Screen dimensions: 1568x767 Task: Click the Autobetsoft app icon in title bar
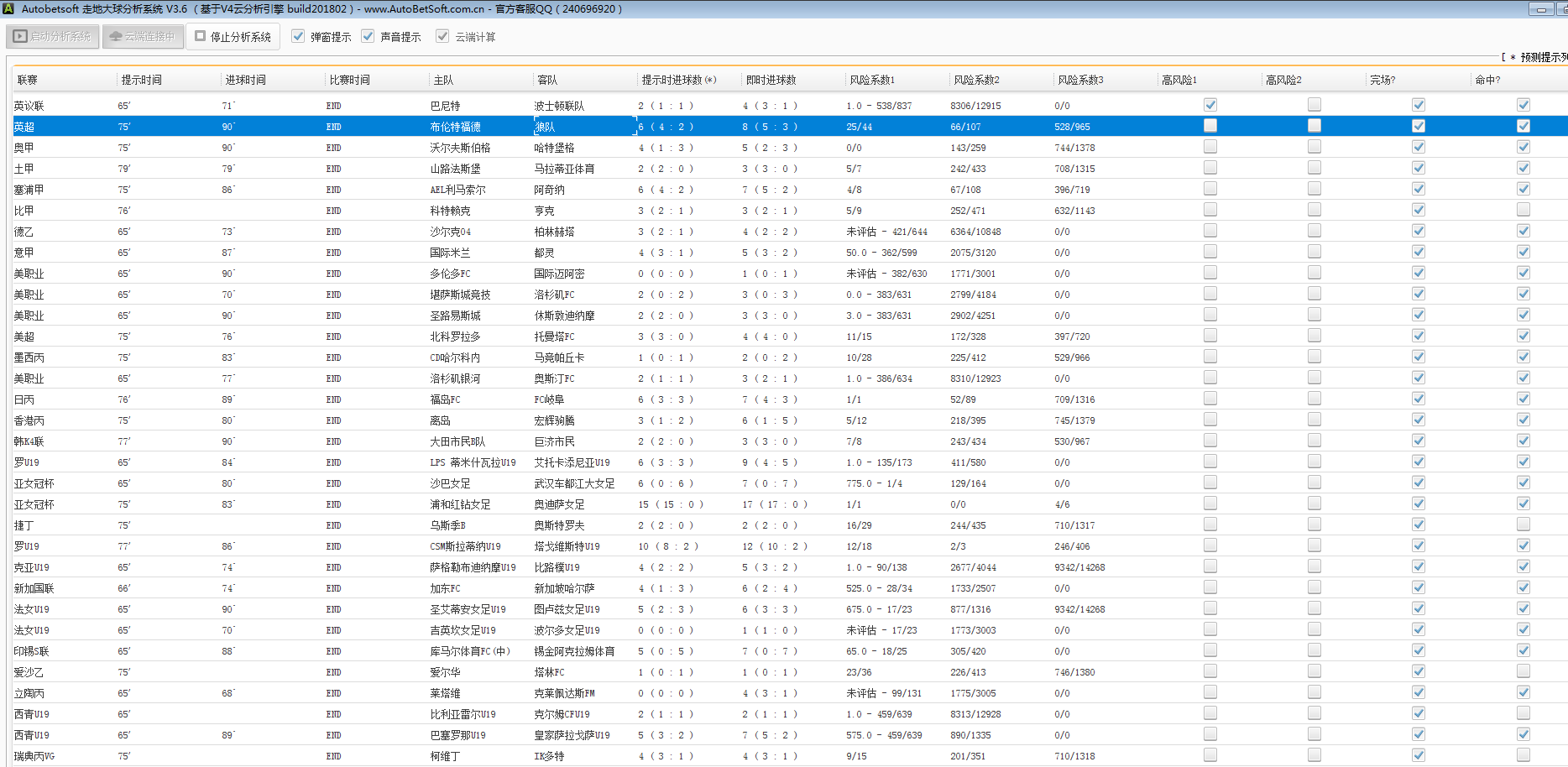click(x=8, y=9)
